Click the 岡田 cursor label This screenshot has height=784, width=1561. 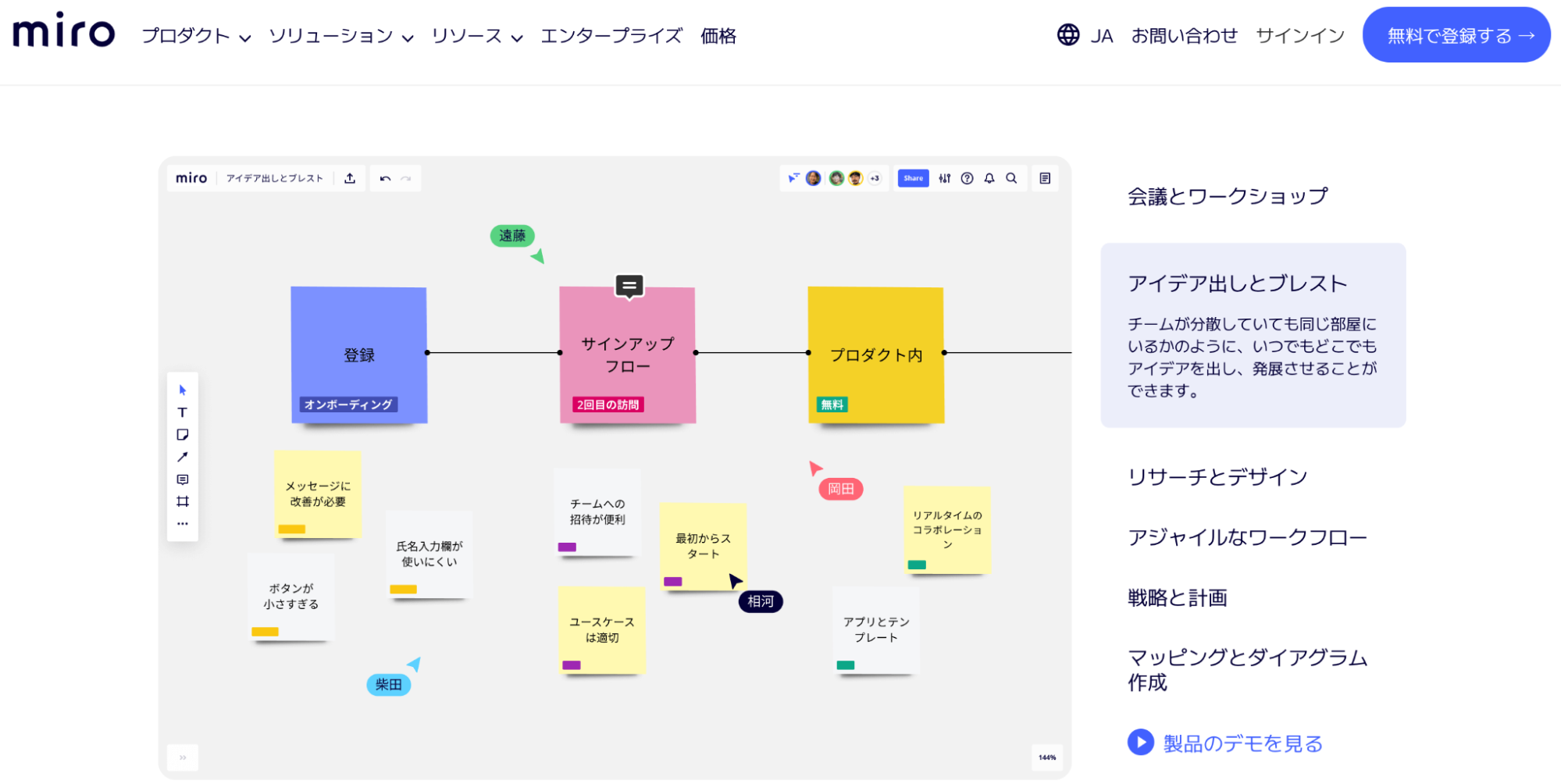click(841, 489)
